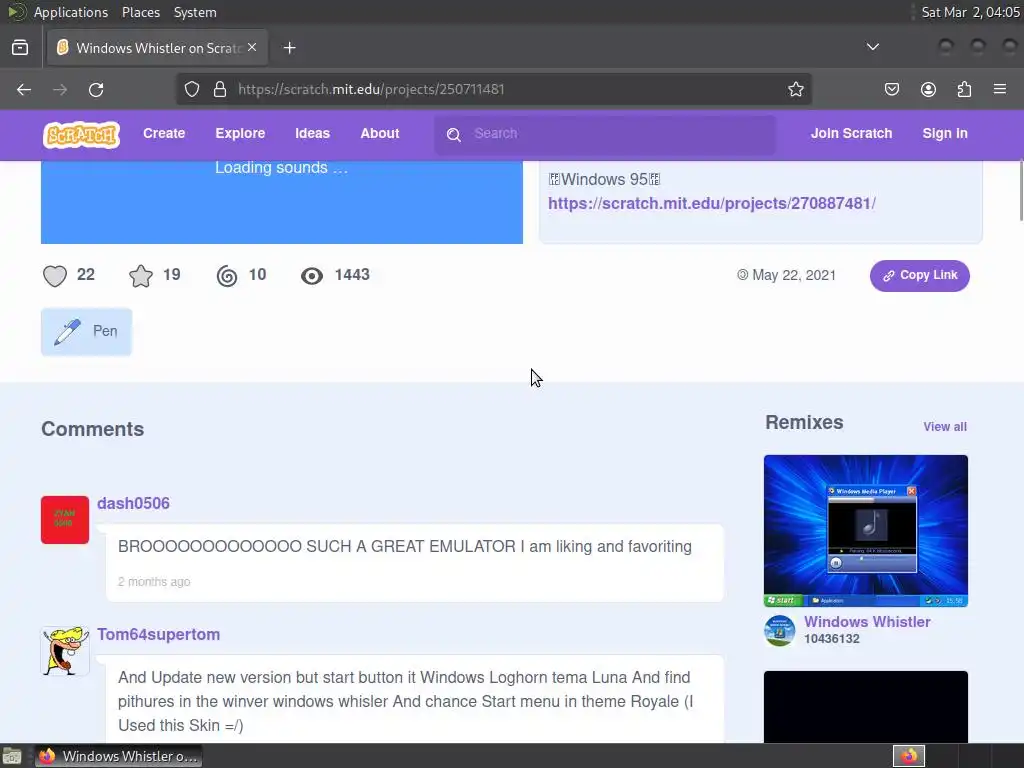
Task: Click the workspace switcher Firefox icon
Action: click(x=908, y=756)
